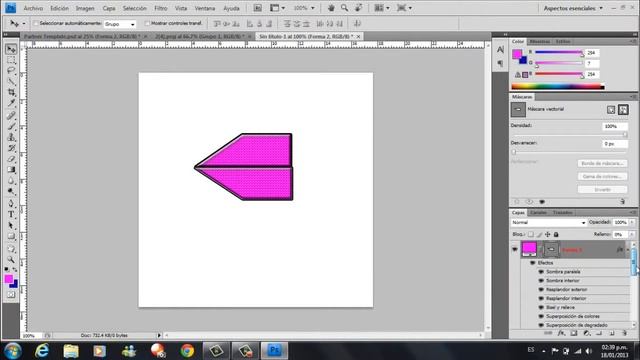The image size is (640, 360).
Task: Select the Horizontal Type tool
Action: tap(11, 214)
